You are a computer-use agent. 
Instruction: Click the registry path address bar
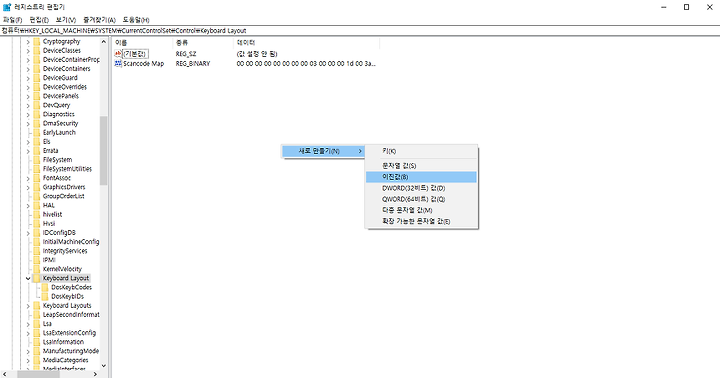[x=360, y=31]
